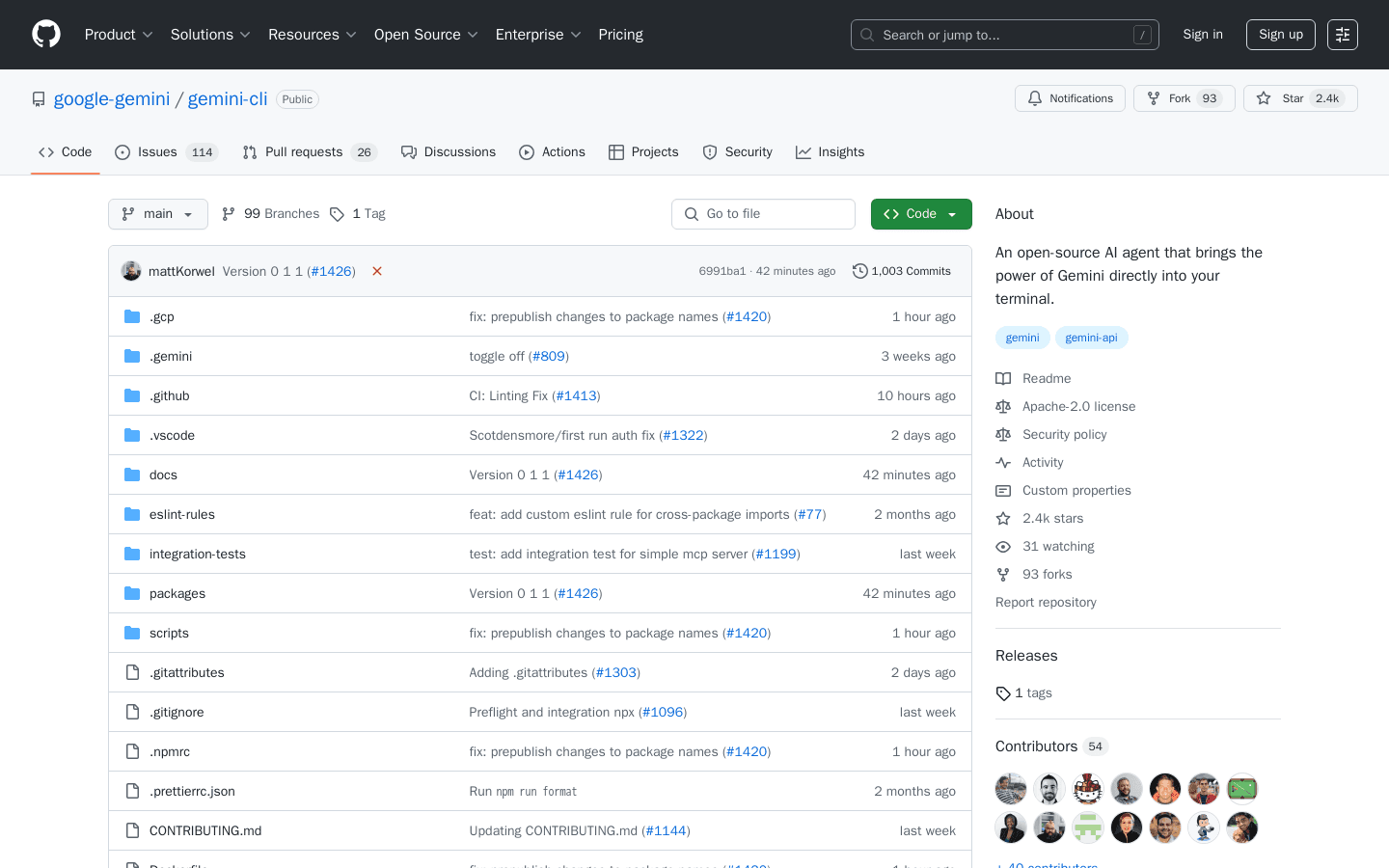Open the Report repository link

(1046, 602)
